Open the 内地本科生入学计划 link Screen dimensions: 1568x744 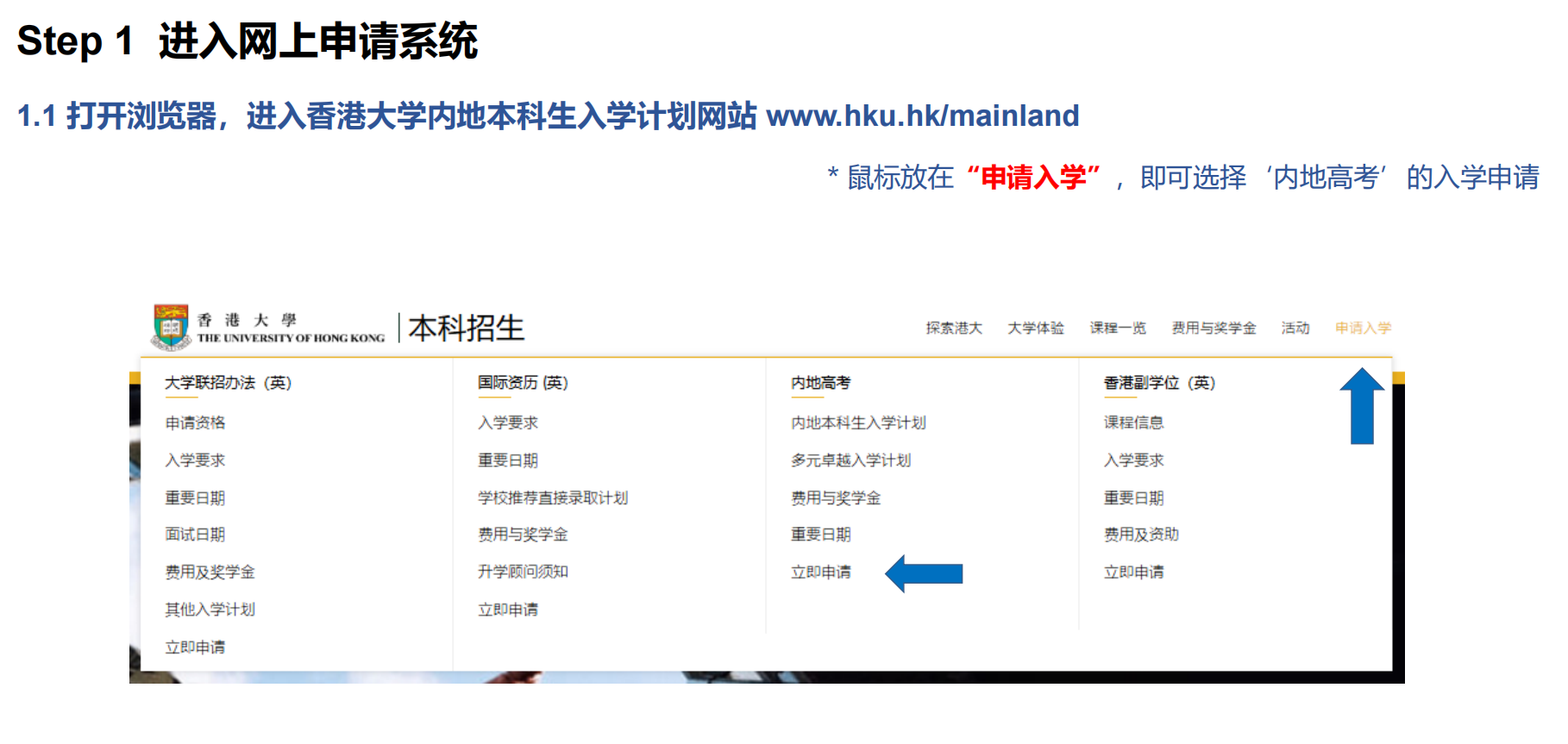point(858,422)
